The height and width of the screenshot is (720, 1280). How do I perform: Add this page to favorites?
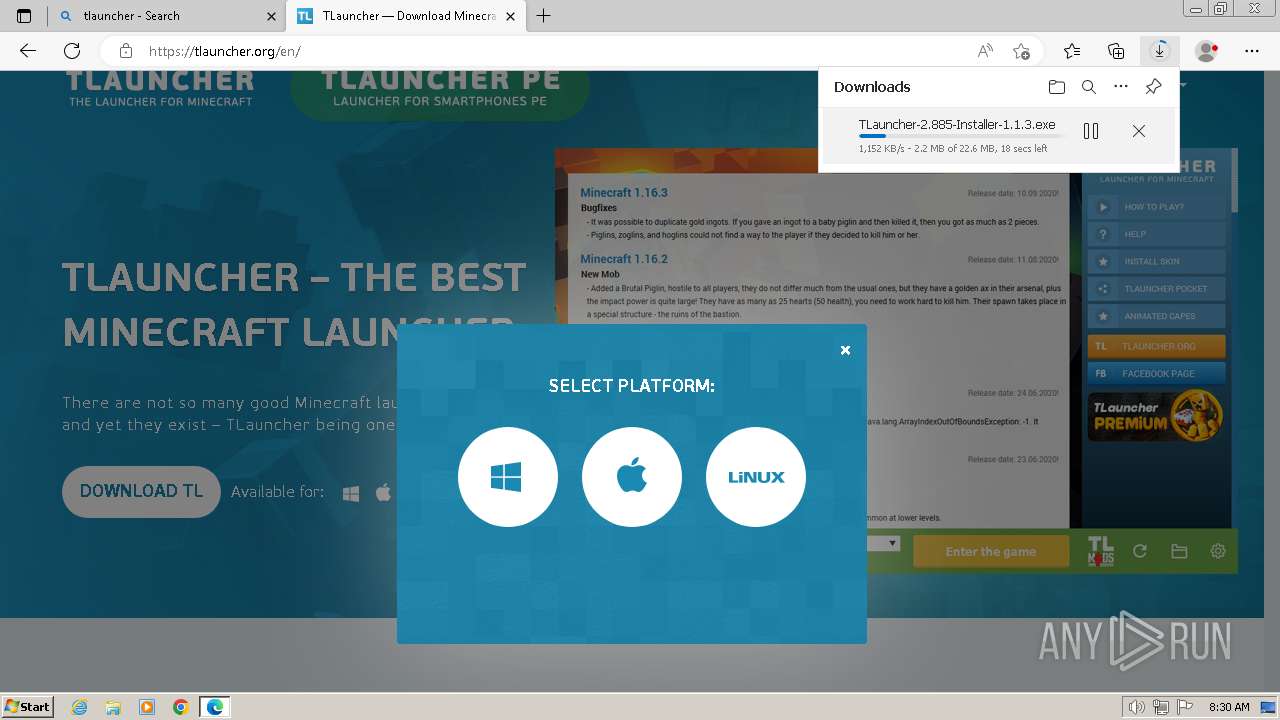(1021, 51)
